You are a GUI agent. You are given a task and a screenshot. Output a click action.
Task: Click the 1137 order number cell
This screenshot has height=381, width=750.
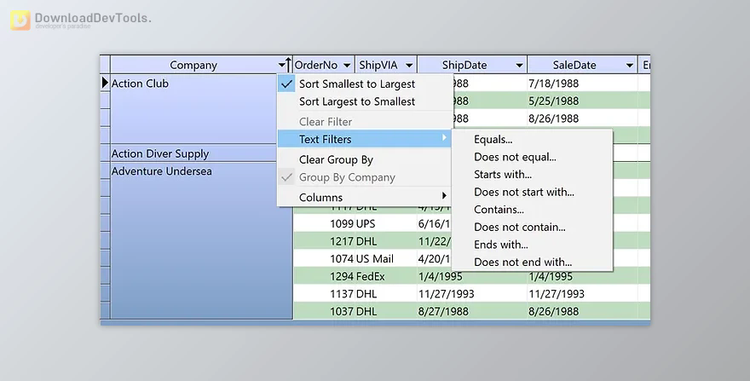(x=324, y=294)
